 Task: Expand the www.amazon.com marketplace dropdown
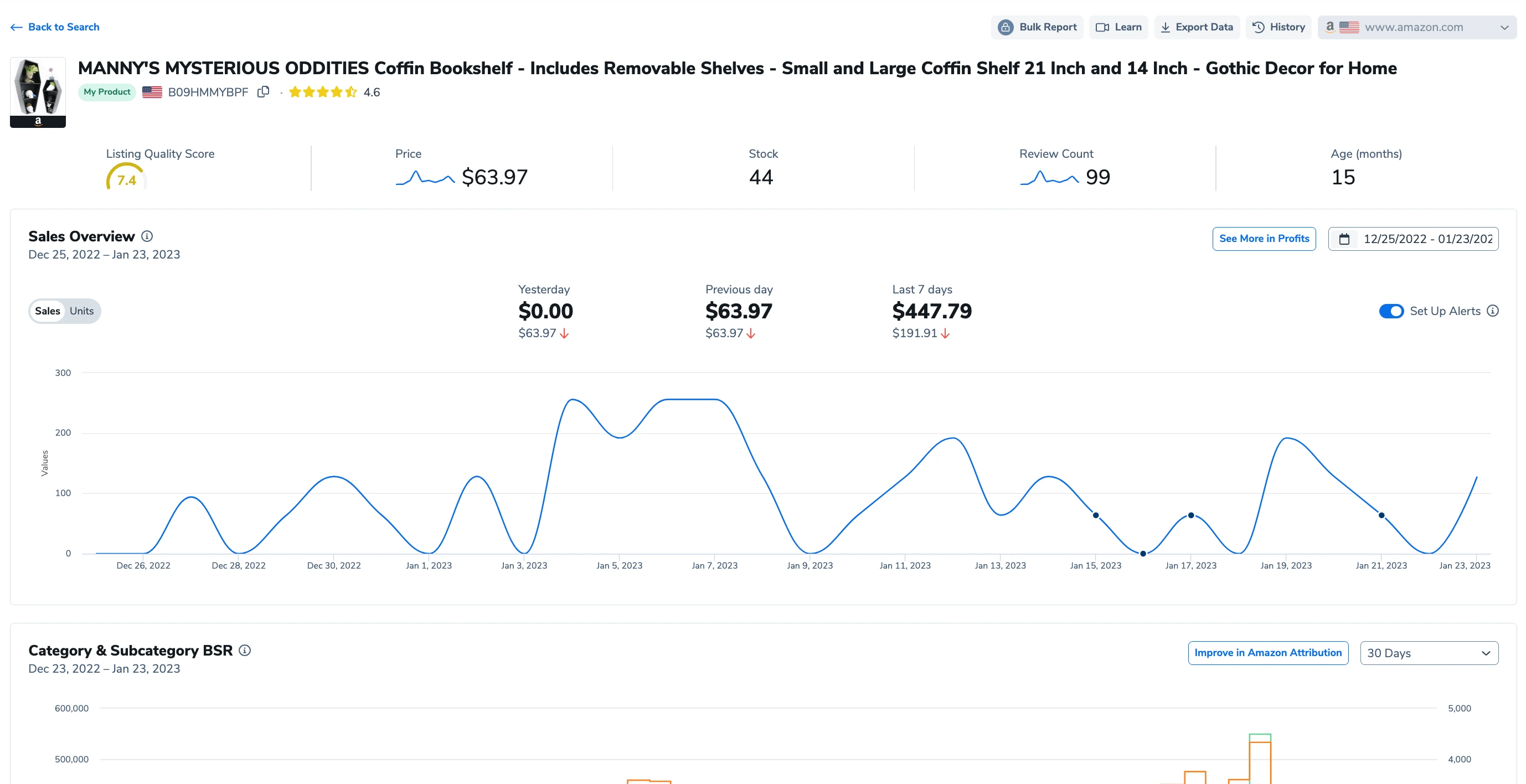[x=1416, y=27]
